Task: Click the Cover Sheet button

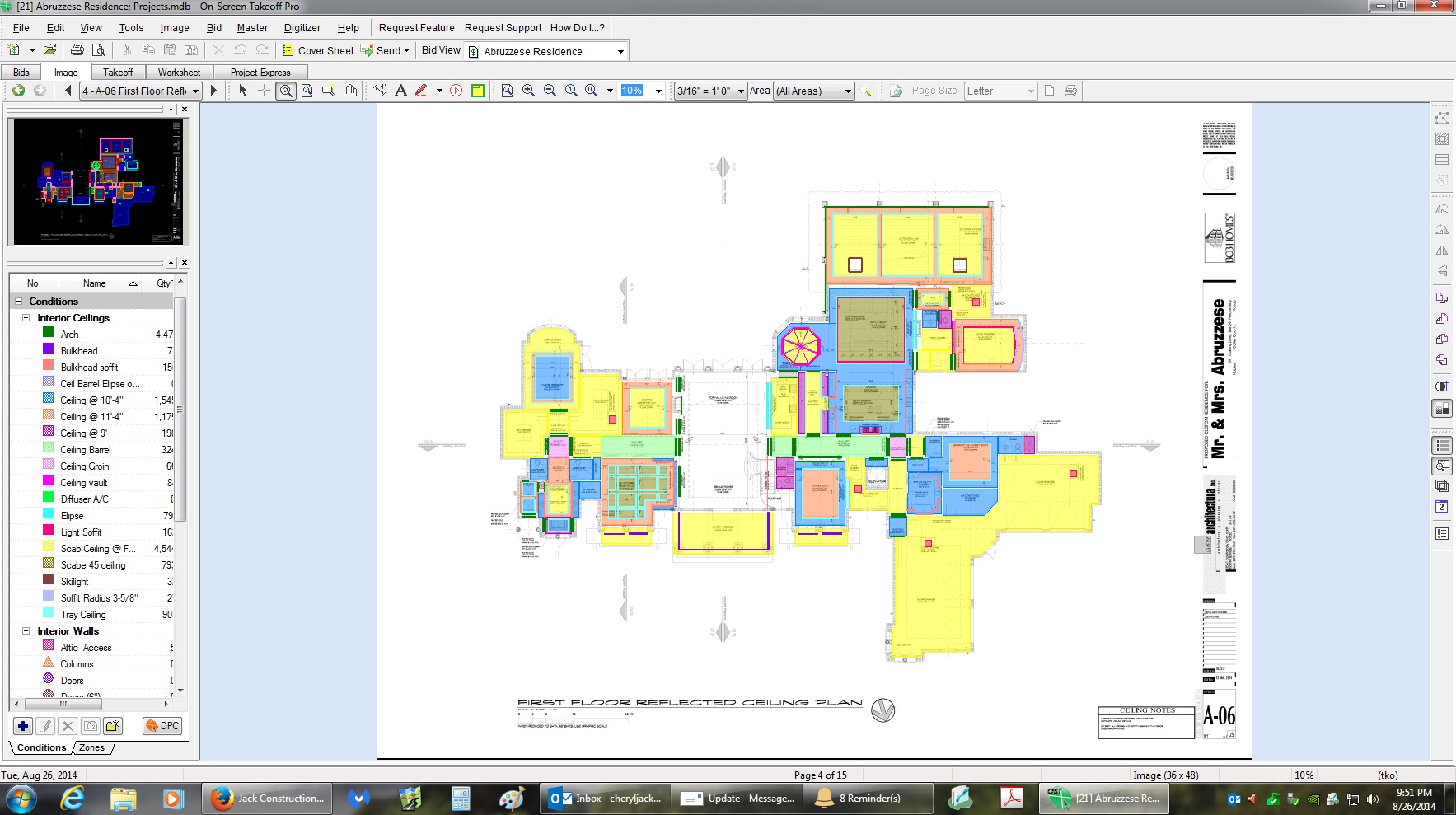Action: 317,50
